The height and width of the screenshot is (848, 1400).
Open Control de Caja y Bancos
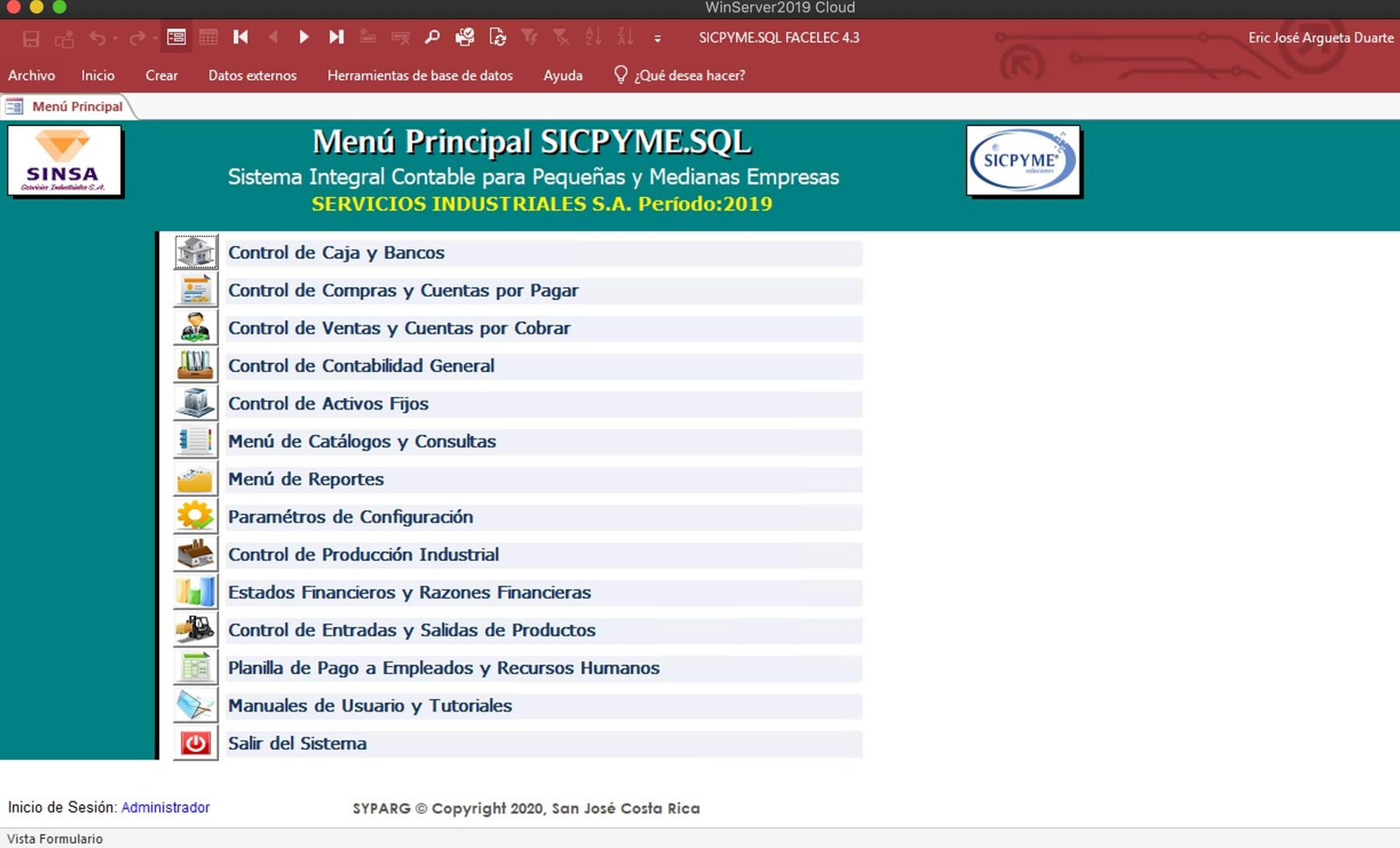pyautogui.click(x=543, y=253)
